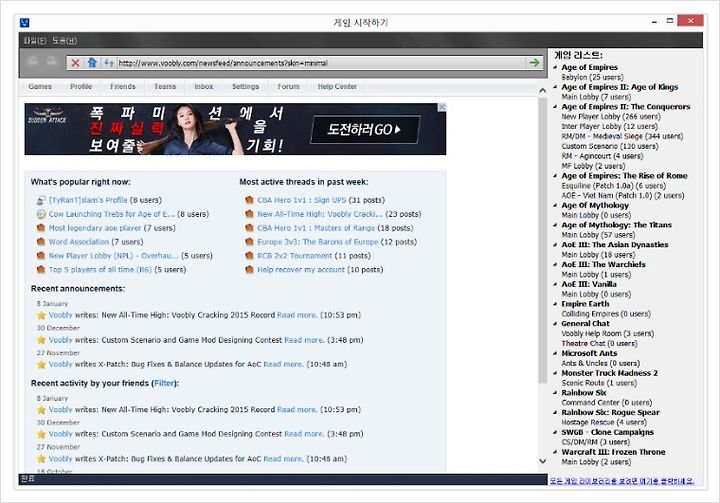Click icon beside Word Association thread
This screenshot has width=720, height=503.
tap(41, 242)
